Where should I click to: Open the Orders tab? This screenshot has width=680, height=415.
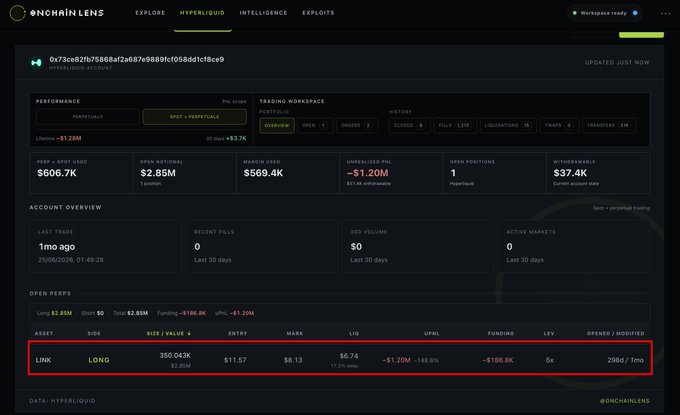point(356,125)
